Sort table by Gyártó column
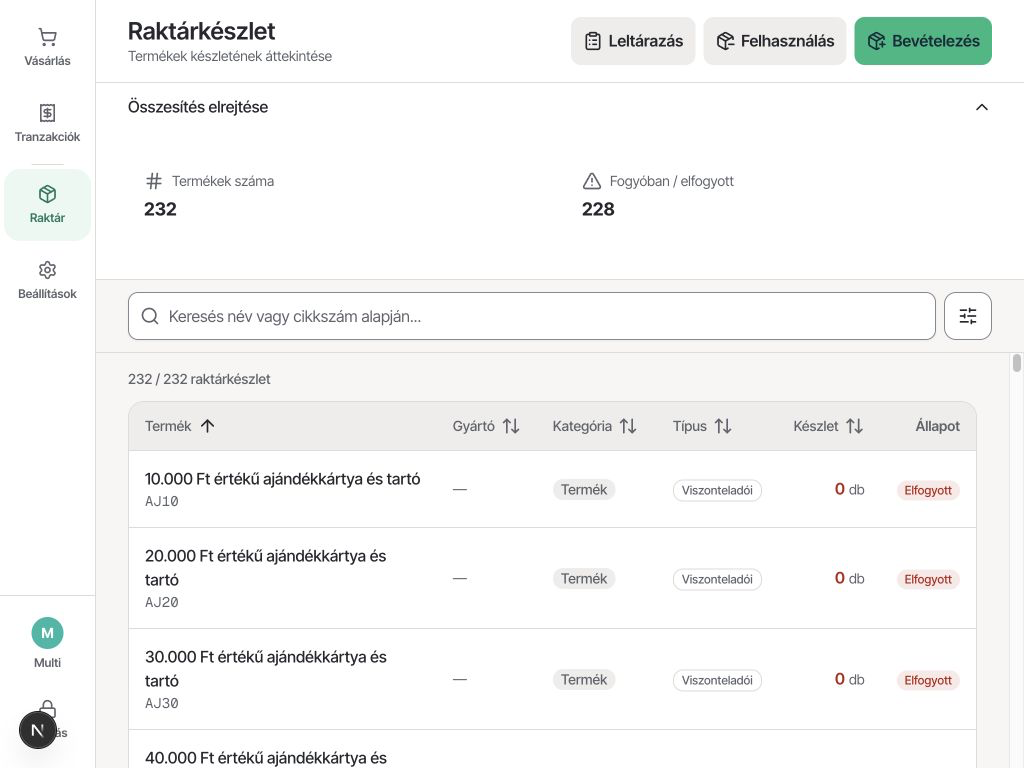The image size is (1024, 768). coord(486,426)
